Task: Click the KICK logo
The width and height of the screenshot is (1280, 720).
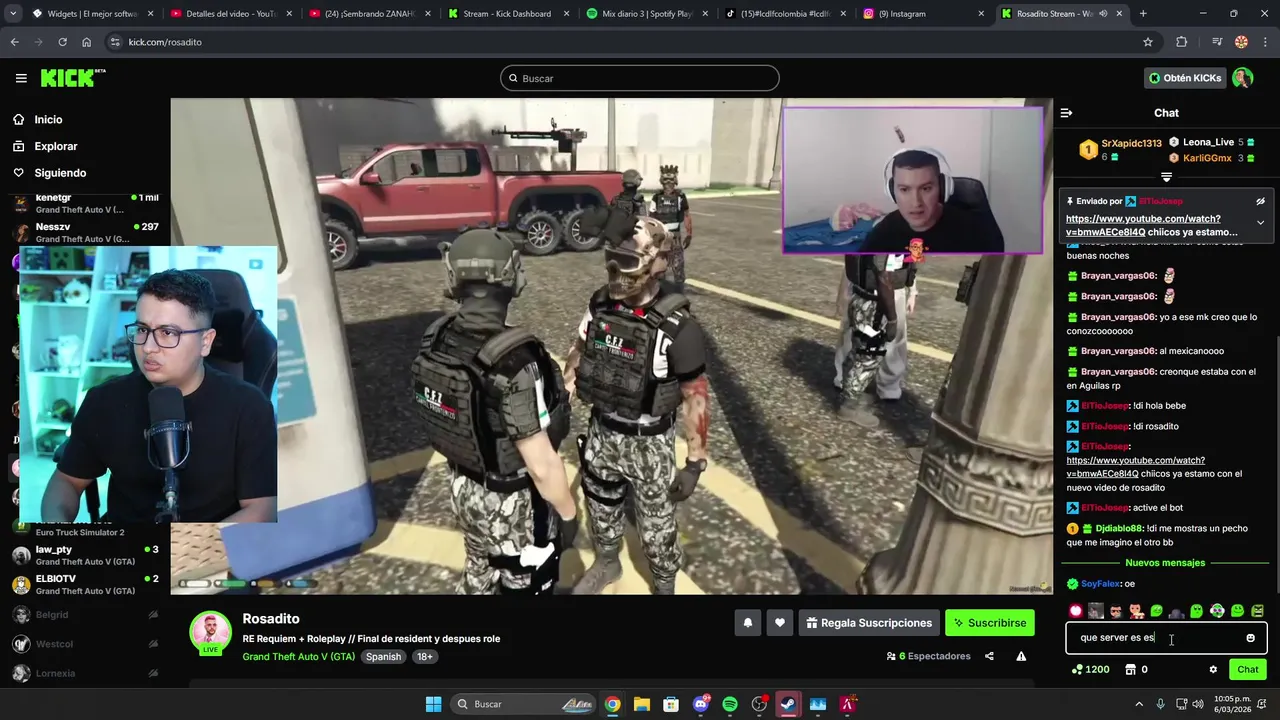Action: click(x=72, y=78)
